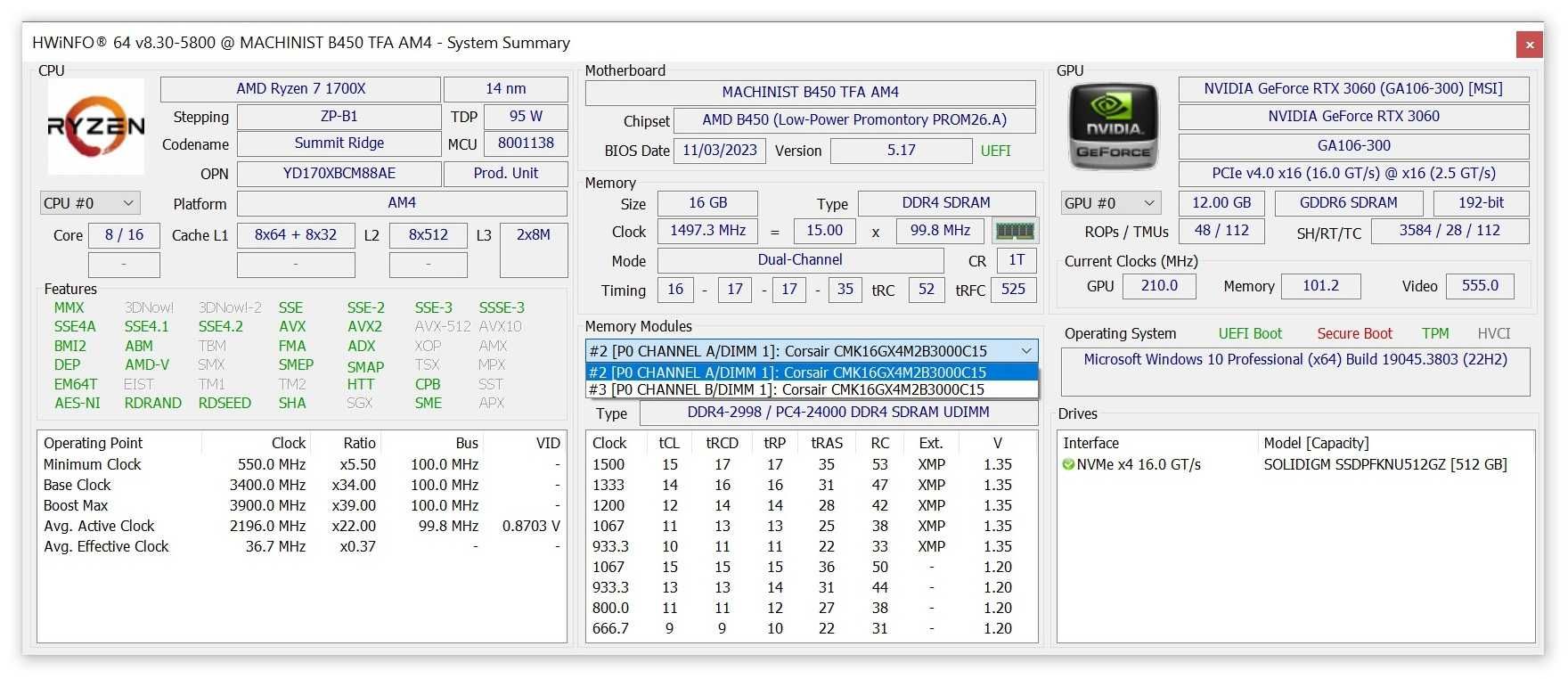Click the 8x512 L2 cache field
The image size is (1568, 679).
pyautogui.click(x=428, y=235)
